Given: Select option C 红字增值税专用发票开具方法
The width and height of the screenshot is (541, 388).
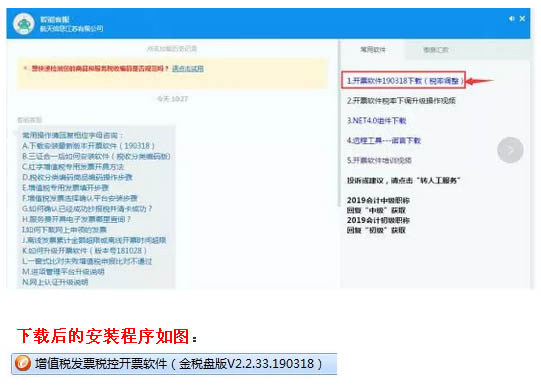Looking at the screenshot, I should click(73, 167).
